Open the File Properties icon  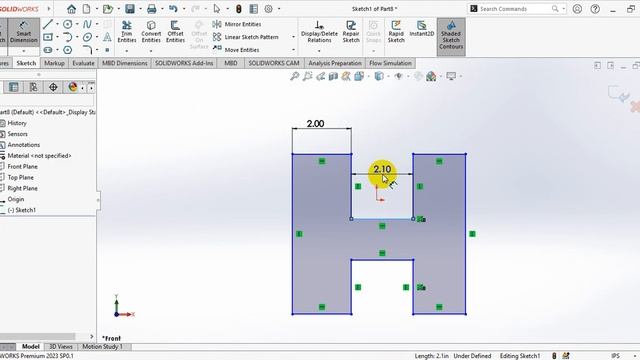[x=253, y=9]
